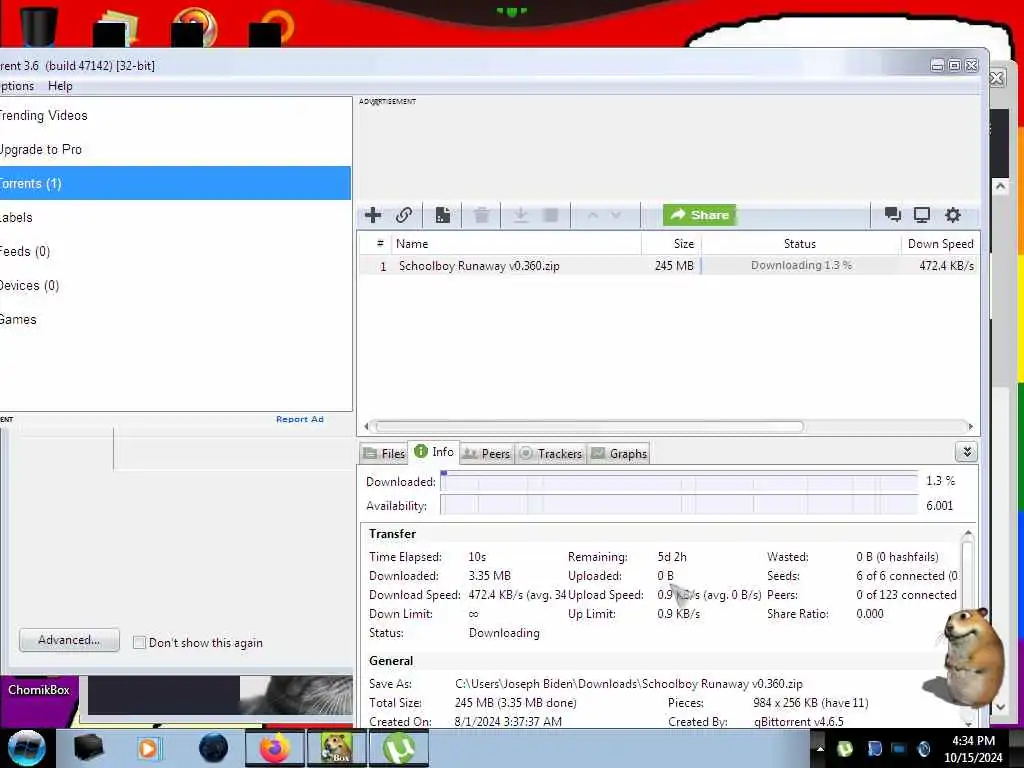Select Trending Videos in sidebar
The image size is (1024, 768).
pyautogui.click(x=175, y=116)
